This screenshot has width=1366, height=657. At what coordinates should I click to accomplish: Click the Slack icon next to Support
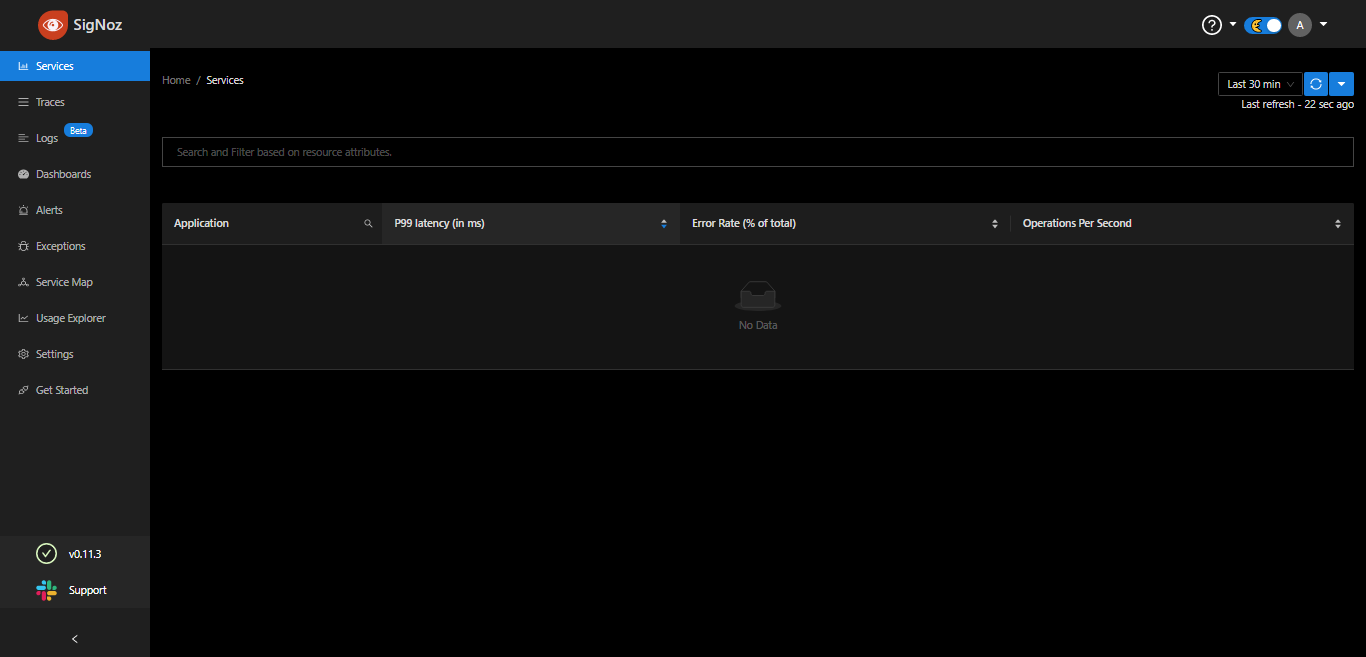point(46,590)
